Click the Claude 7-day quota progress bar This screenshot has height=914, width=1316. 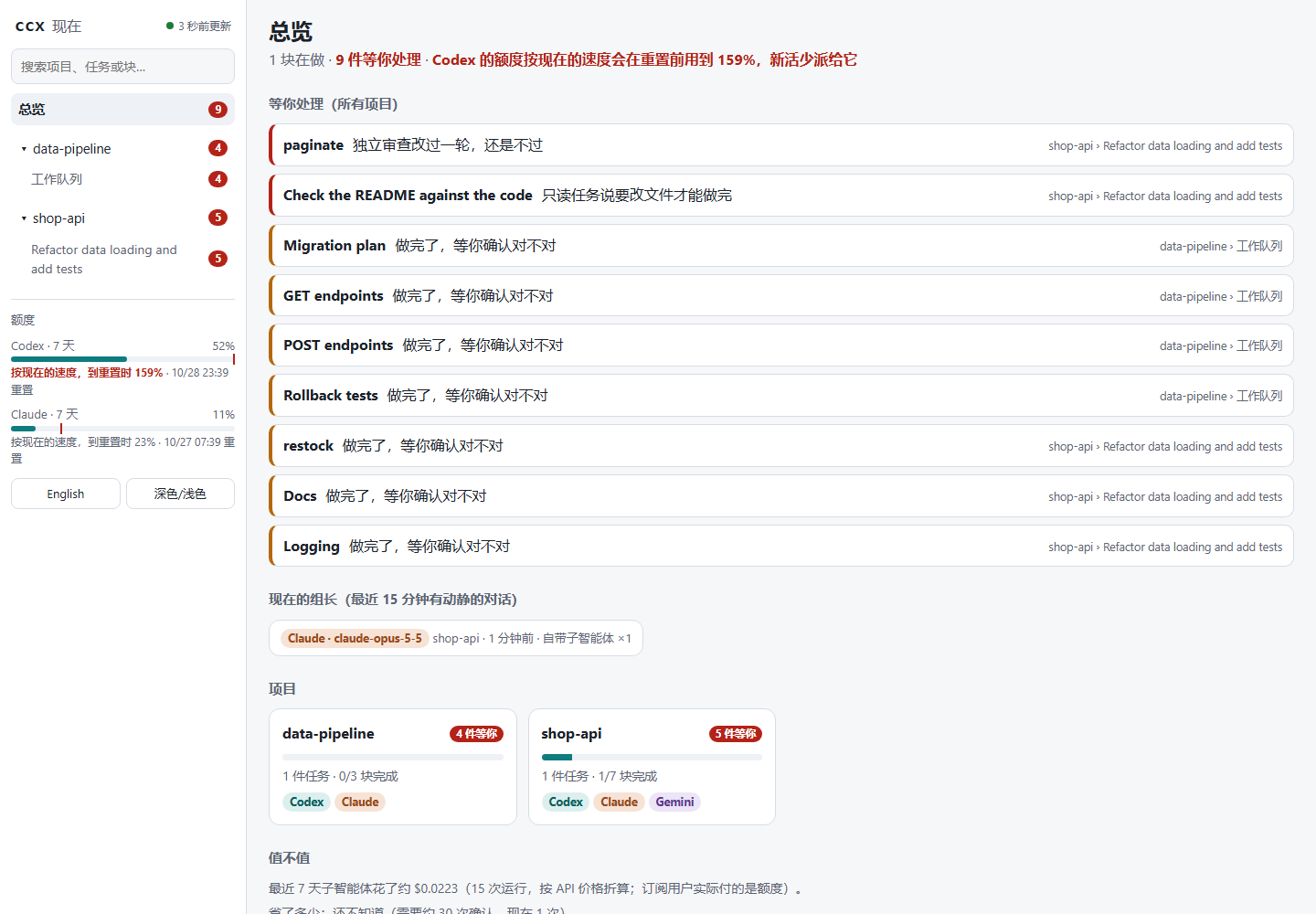point(122,429)
